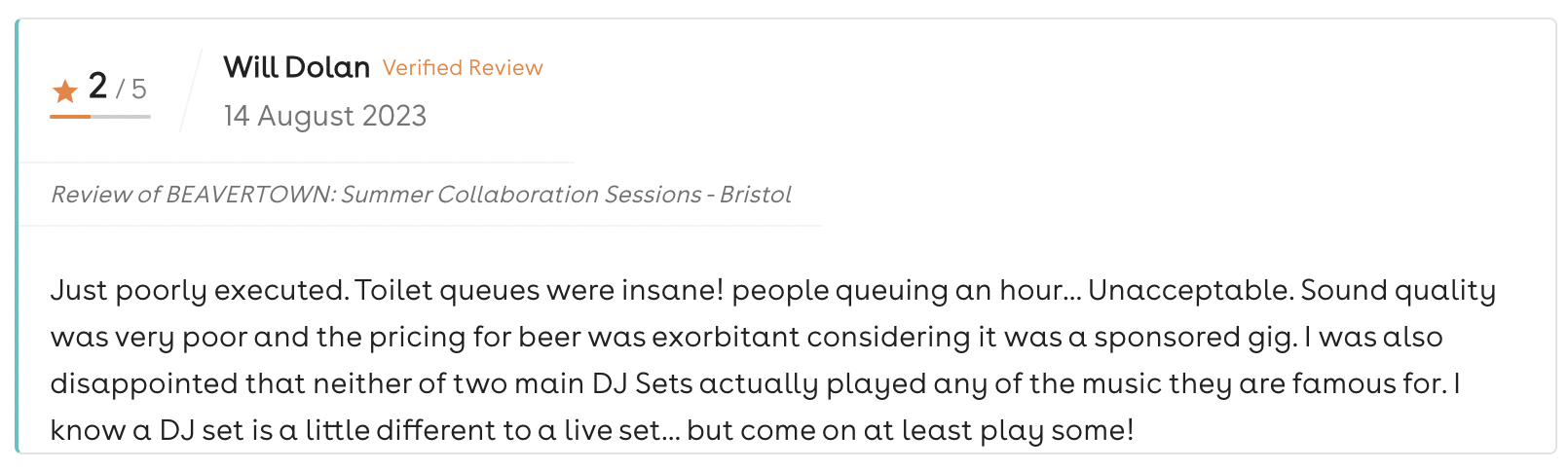
Task: Click the "sponsored gig" text in review
Action: (x=1194, y=337)
